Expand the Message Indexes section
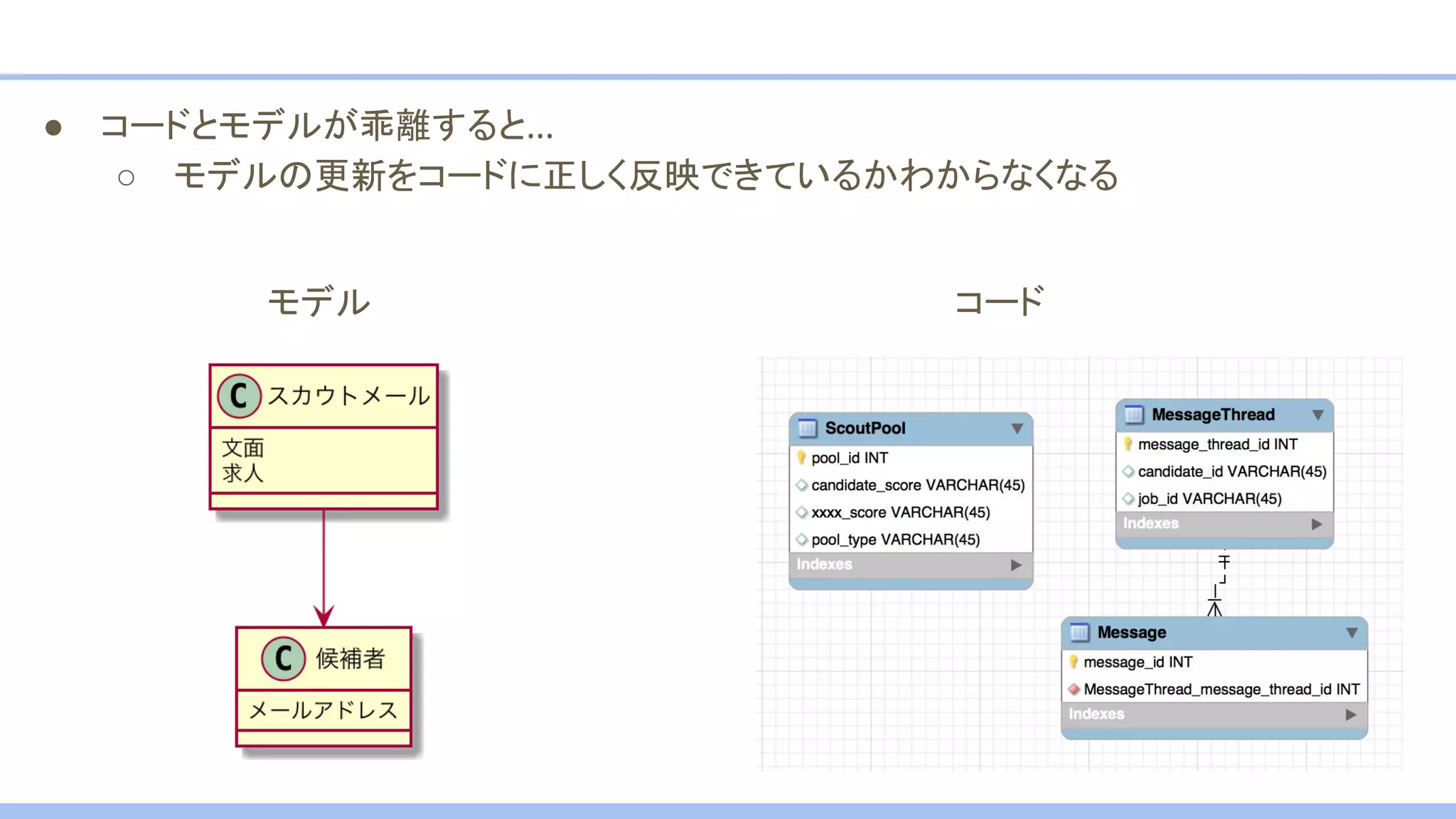 pyautogui.click(x=1351, y=715)
